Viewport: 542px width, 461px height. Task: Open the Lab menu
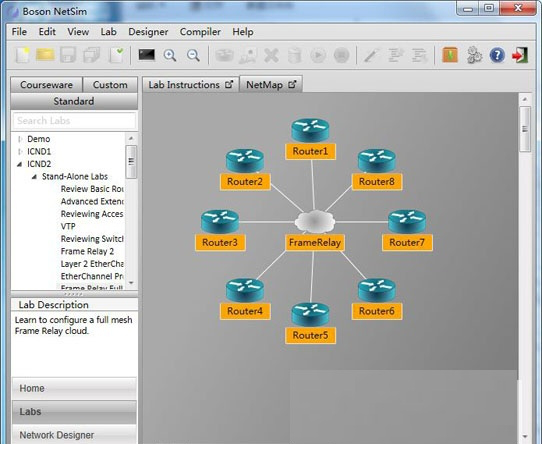pyautogui.click(x=109, y=32)
